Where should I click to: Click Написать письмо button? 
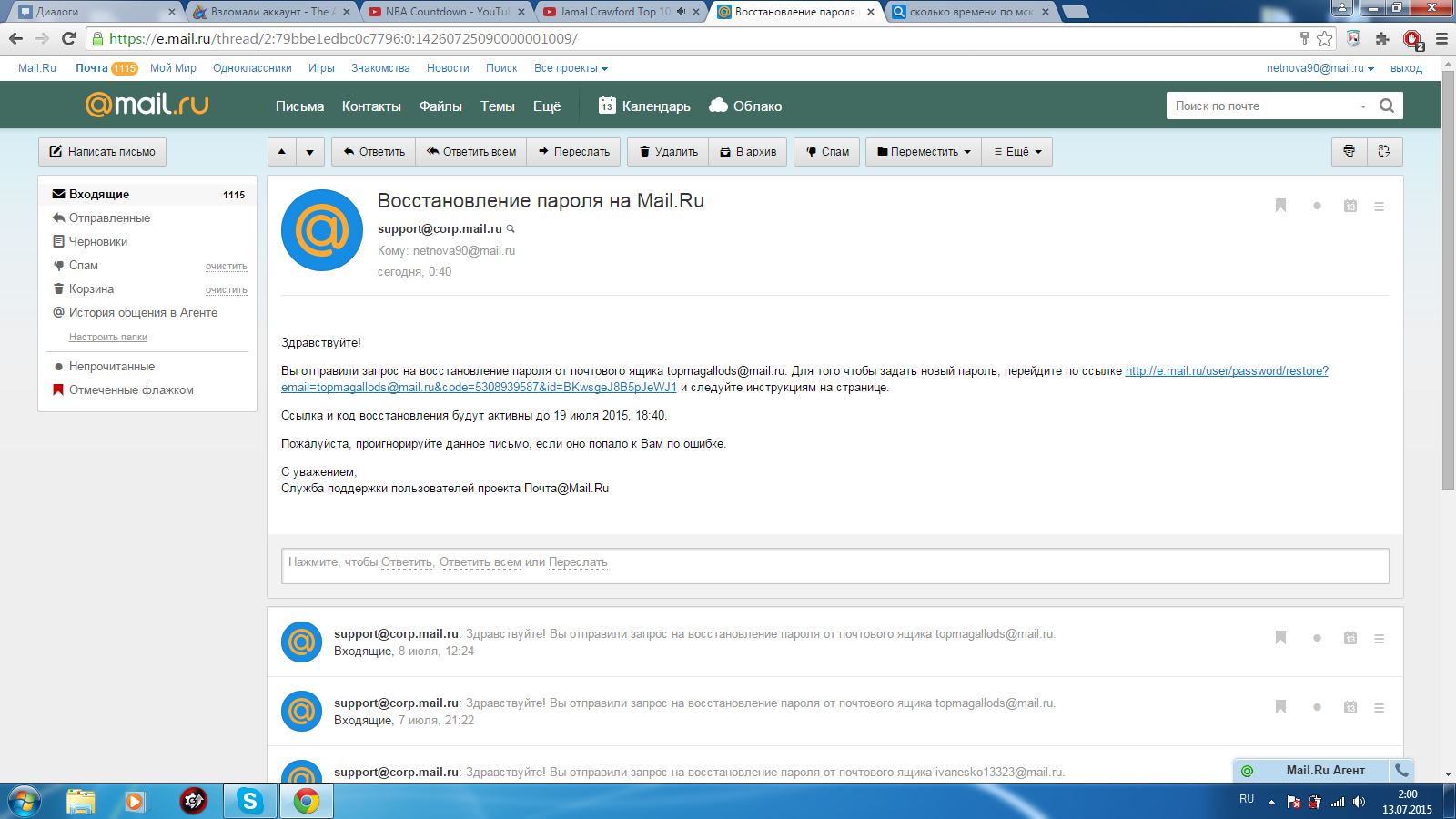(102, 152)
